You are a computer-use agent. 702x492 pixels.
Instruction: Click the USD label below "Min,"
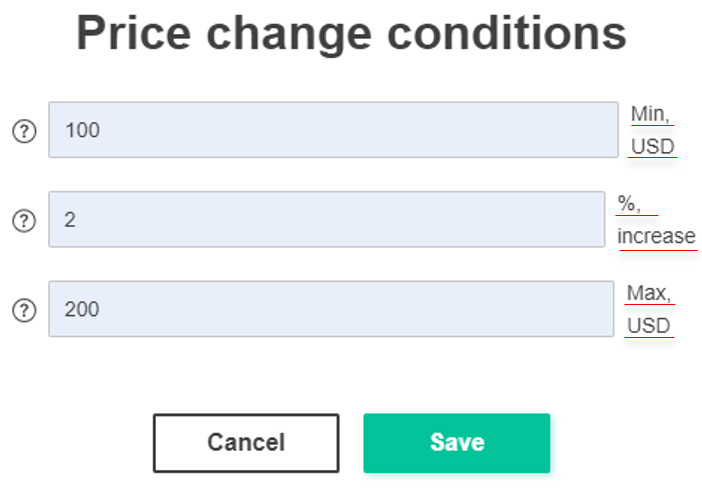[x=652, y=147]
